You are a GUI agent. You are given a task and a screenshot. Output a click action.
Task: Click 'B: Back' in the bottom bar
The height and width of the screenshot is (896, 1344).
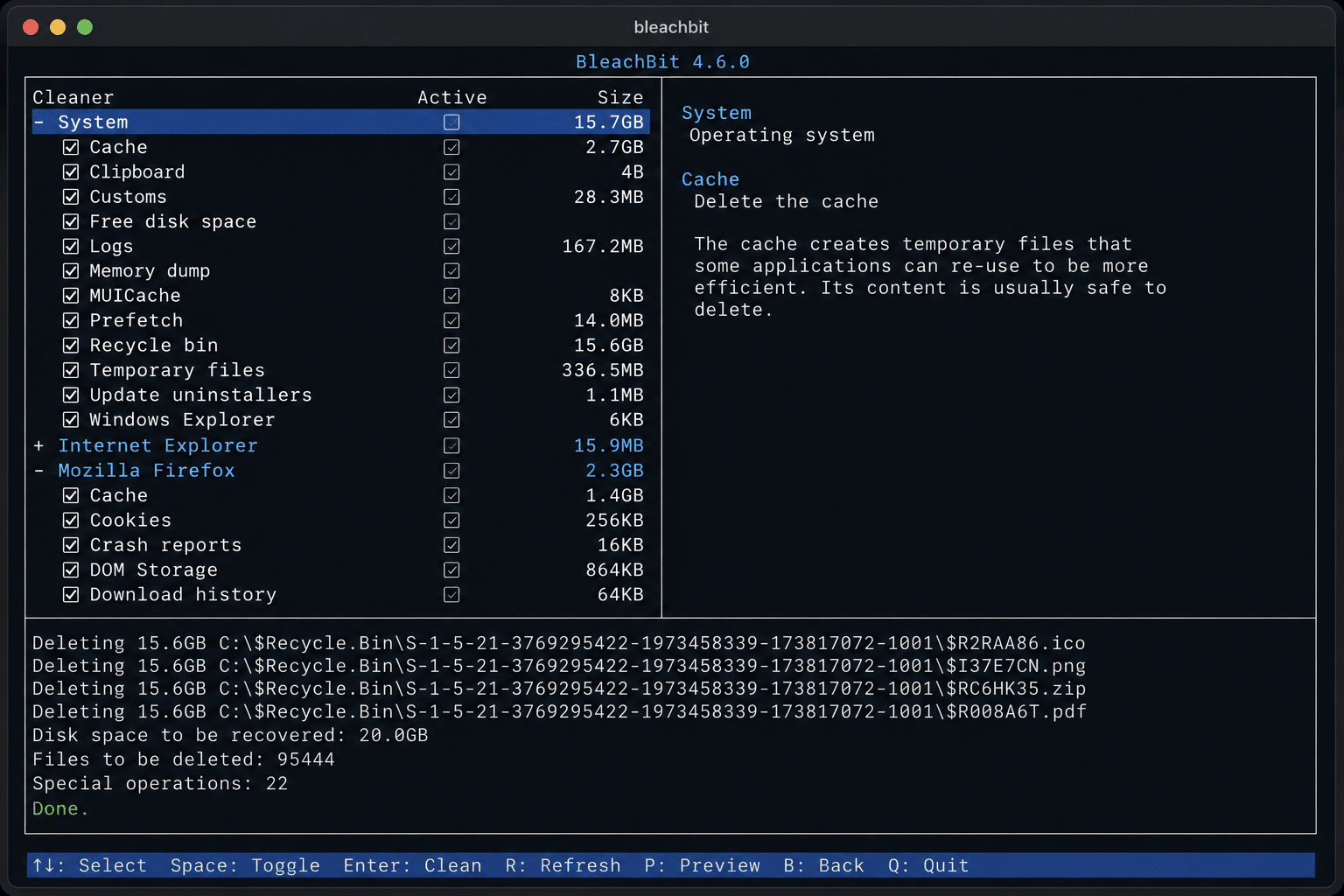(823, 865)
